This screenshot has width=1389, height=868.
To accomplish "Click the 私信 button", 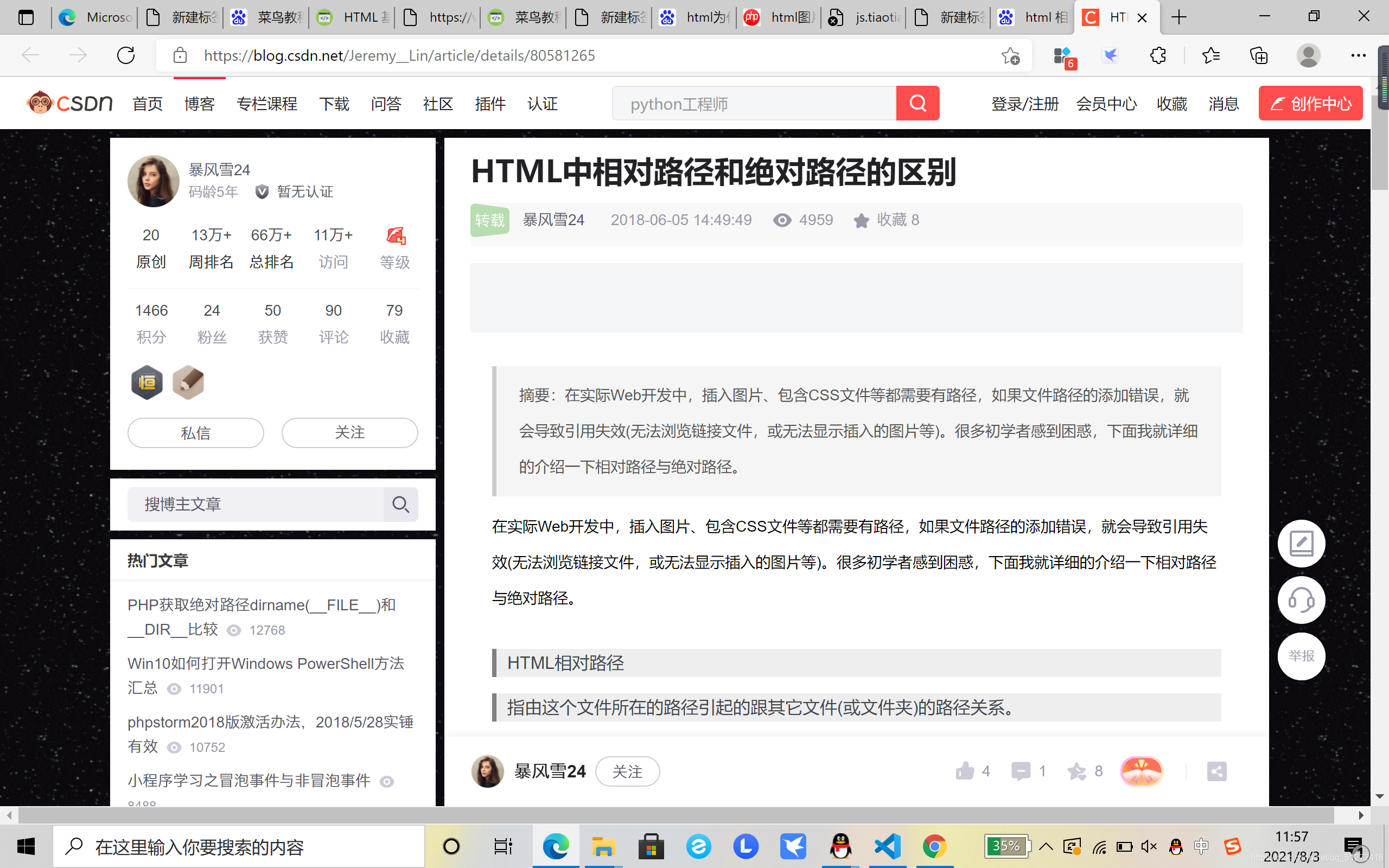I will click(x=196, y=433).
